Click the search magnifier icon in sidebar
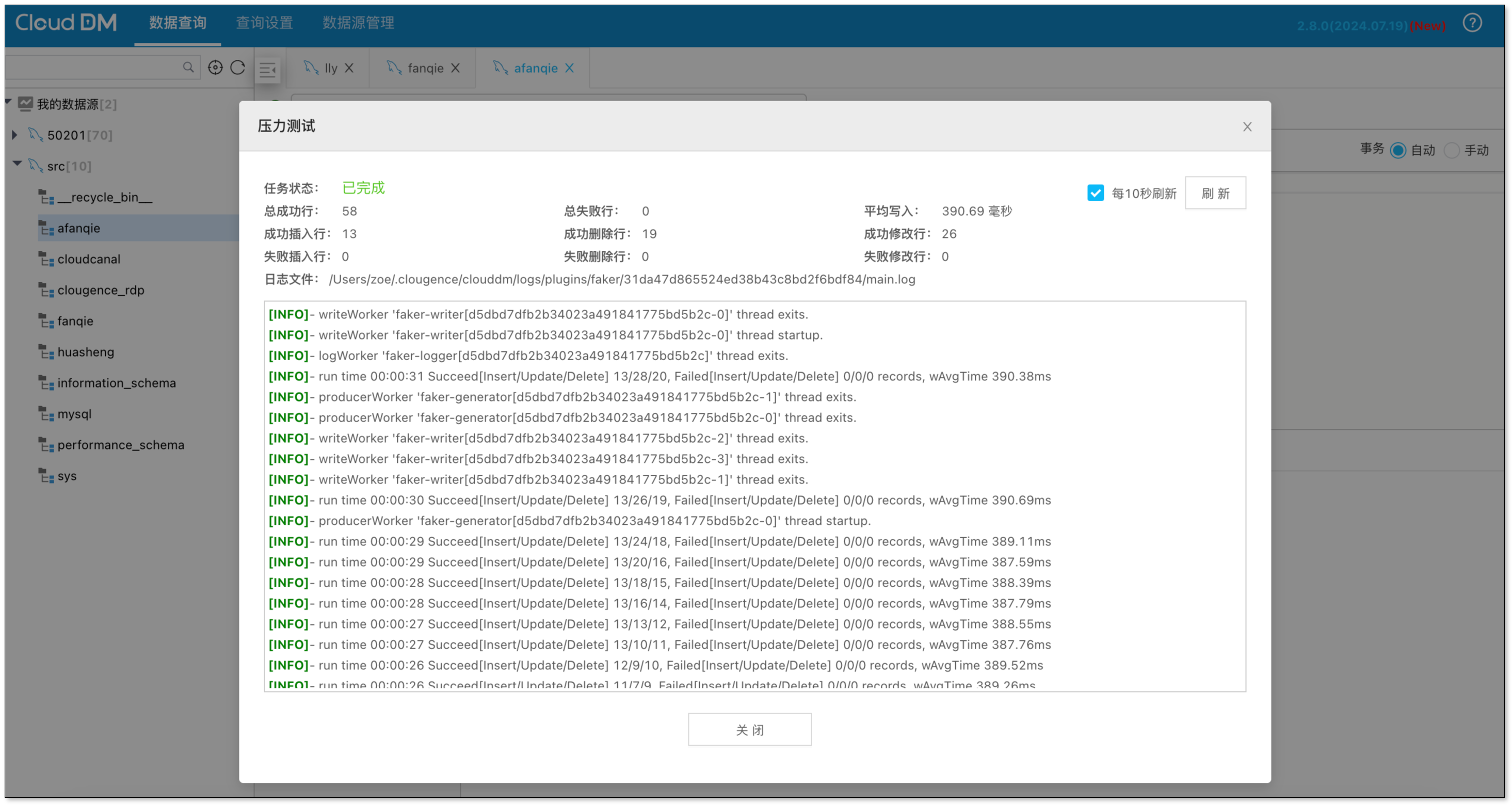The height and width of the screenshot is (805, 1512). [x=188, y=68]
